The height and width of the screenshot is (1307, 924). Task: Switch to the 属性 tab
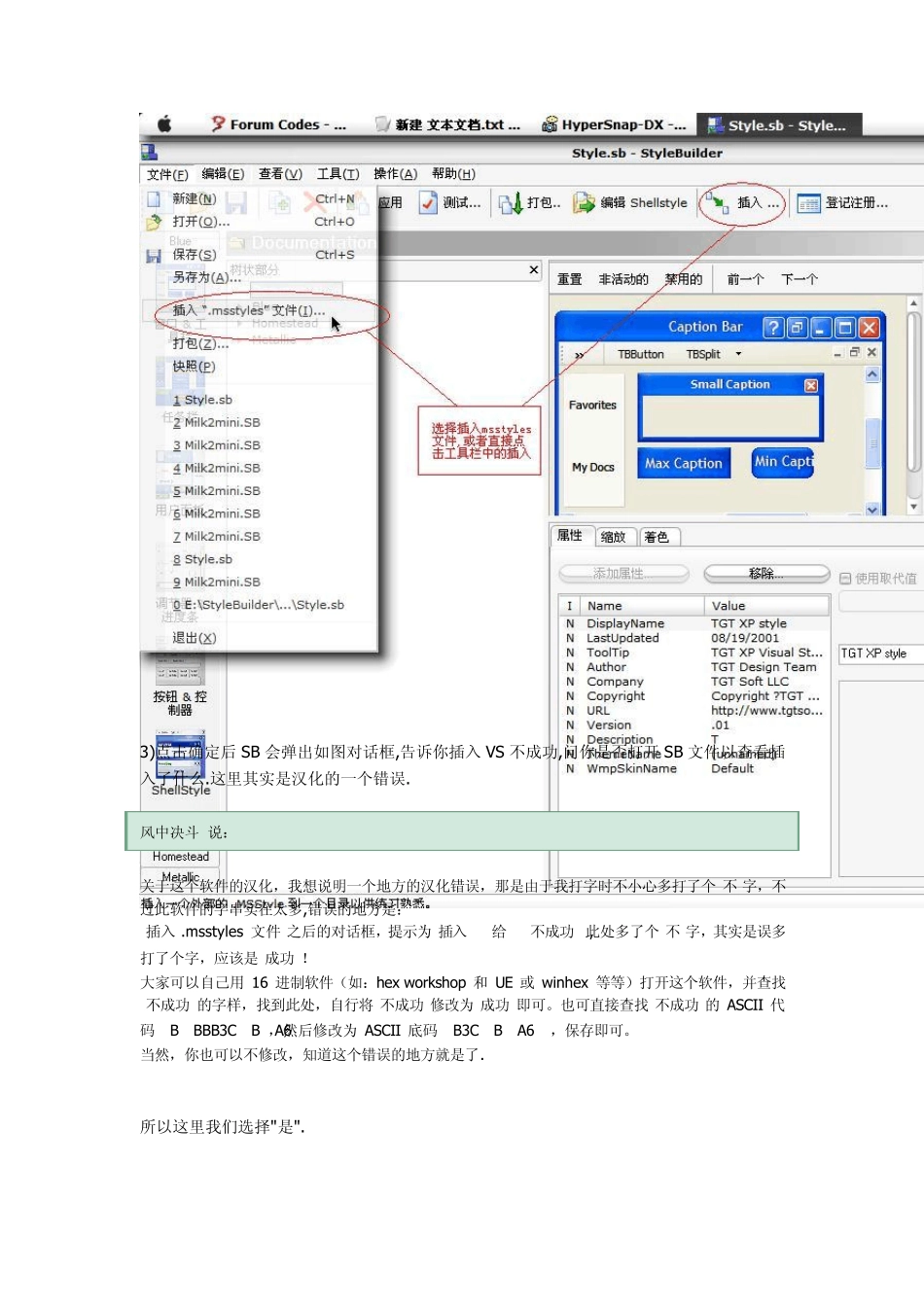tap(570, 536)
